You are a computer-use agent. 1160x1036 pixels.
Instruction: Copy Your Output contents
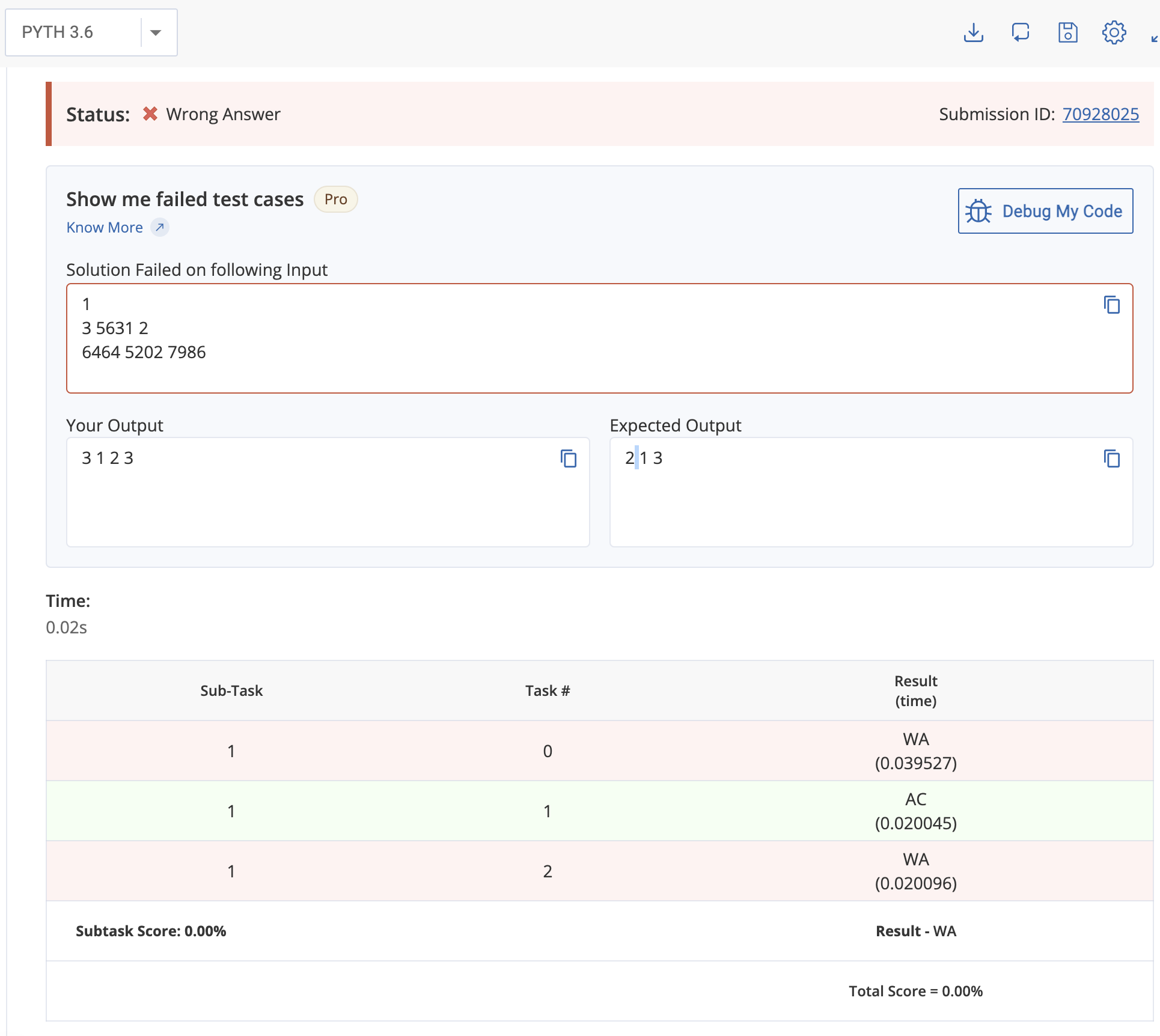point(568,459)
